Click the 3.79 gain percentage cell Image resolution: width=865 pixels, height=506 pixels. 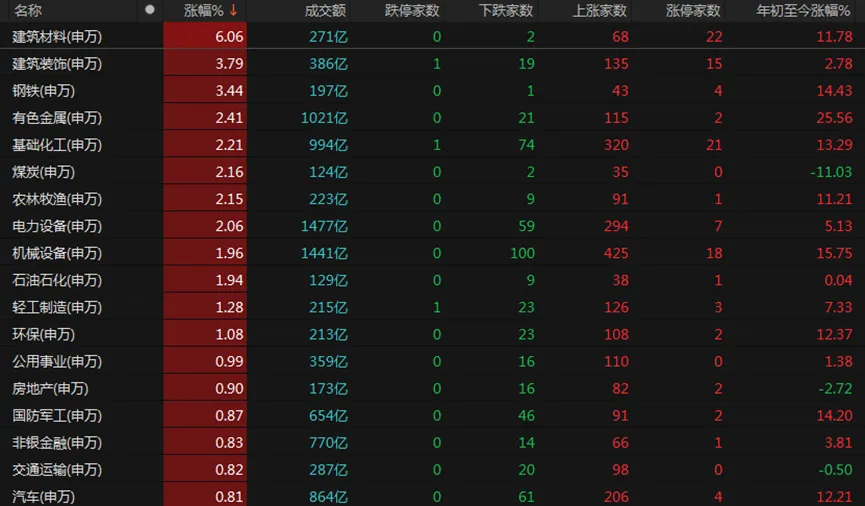tap(205, 63)
